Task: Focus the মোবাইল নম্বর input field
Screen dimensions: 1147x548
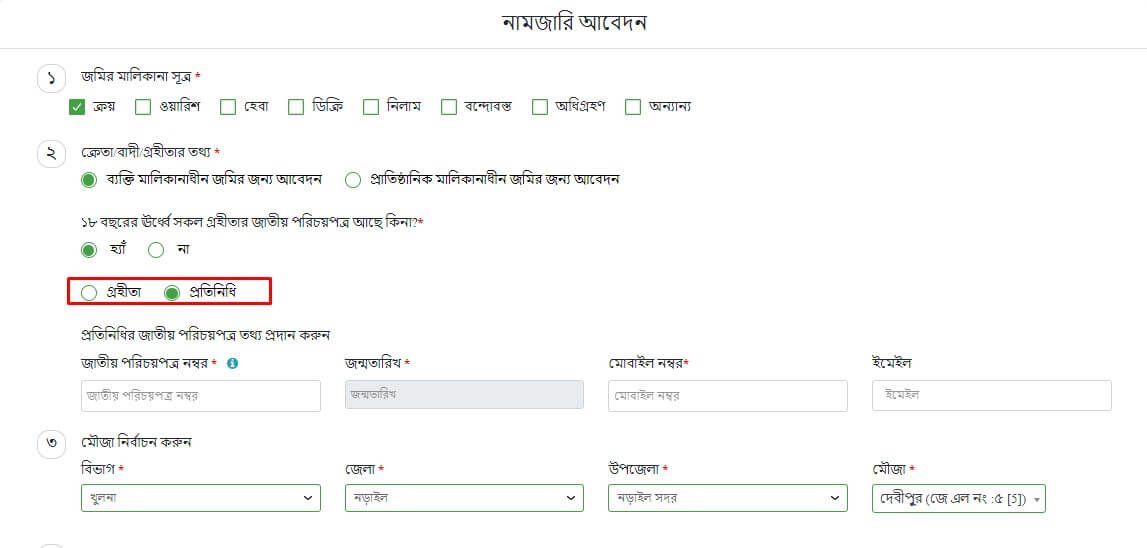Action: click(727, 396)
